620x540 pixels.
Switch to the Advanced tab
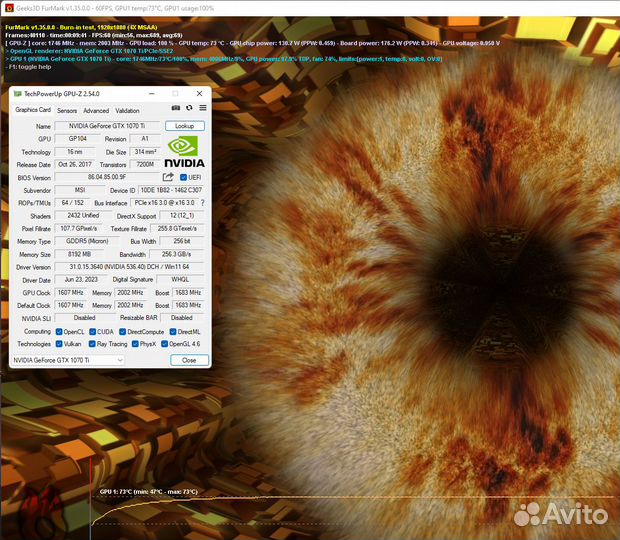pyautogui.click(x=96, y=110)
